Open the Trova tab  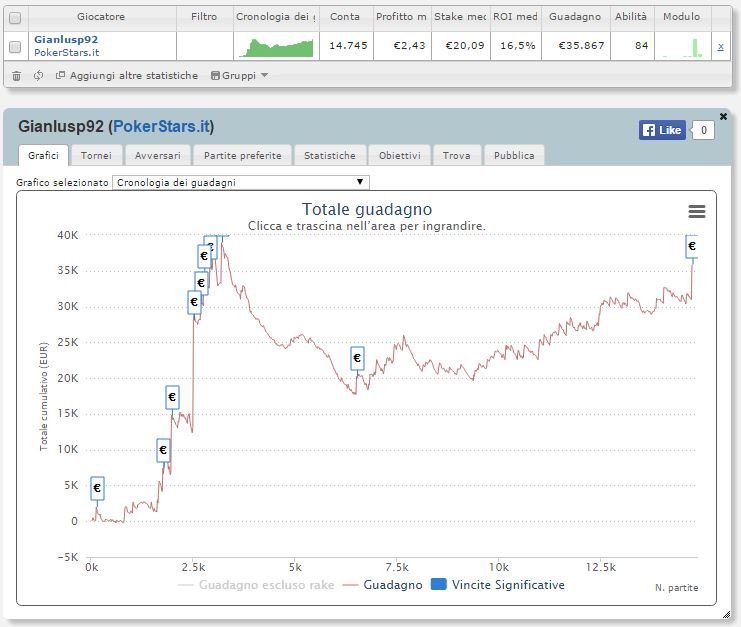click(457, 155)
